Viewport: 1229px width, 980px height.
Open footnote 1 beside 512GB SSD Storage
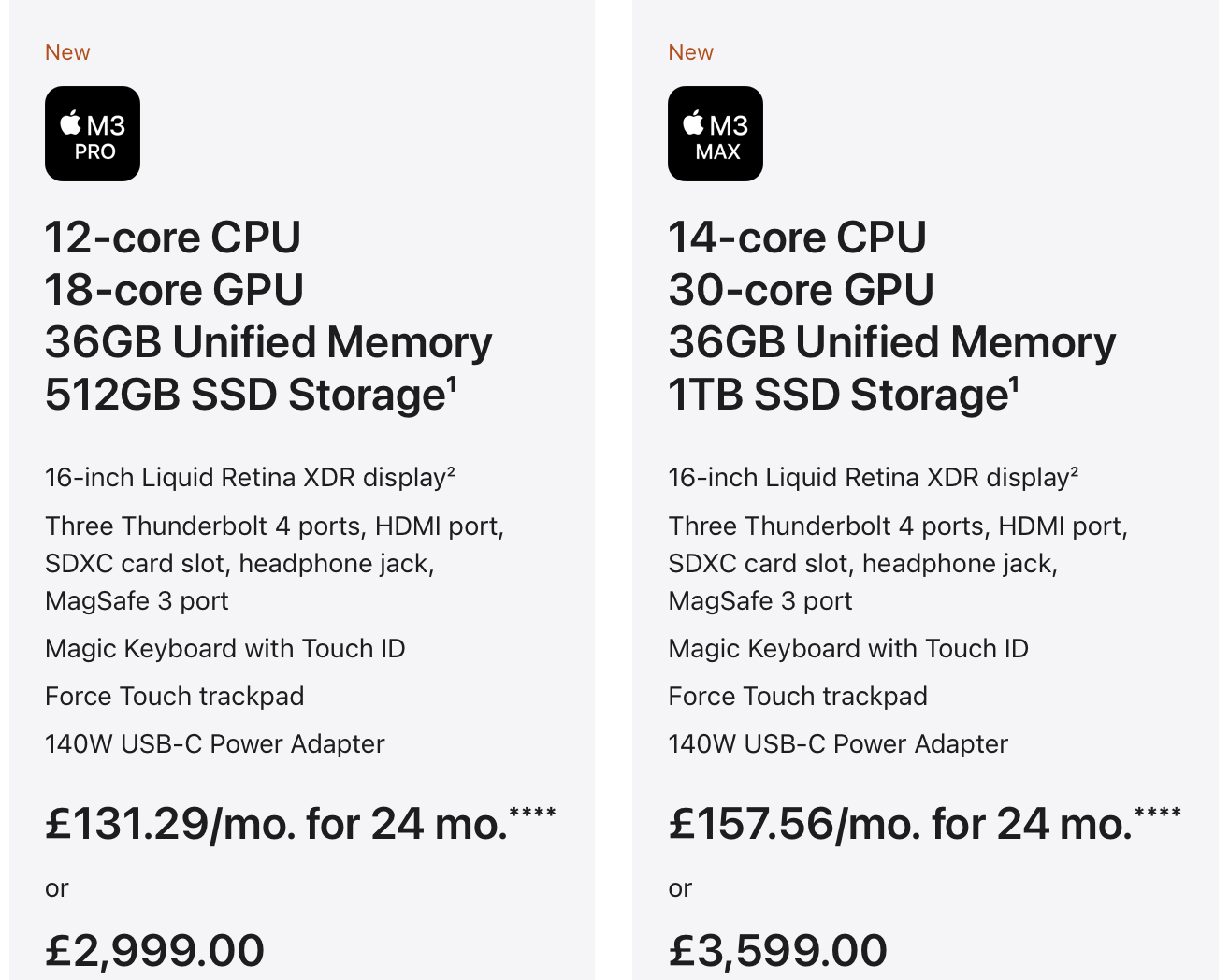(x=452, y=382)
